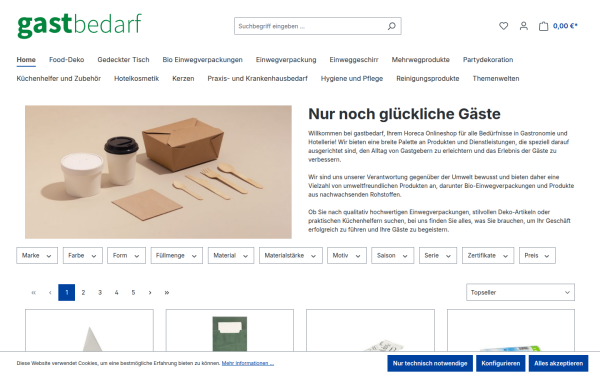Expand the Farbe filter
Viewport: 600px width, 375px height.
pos(83,255)
